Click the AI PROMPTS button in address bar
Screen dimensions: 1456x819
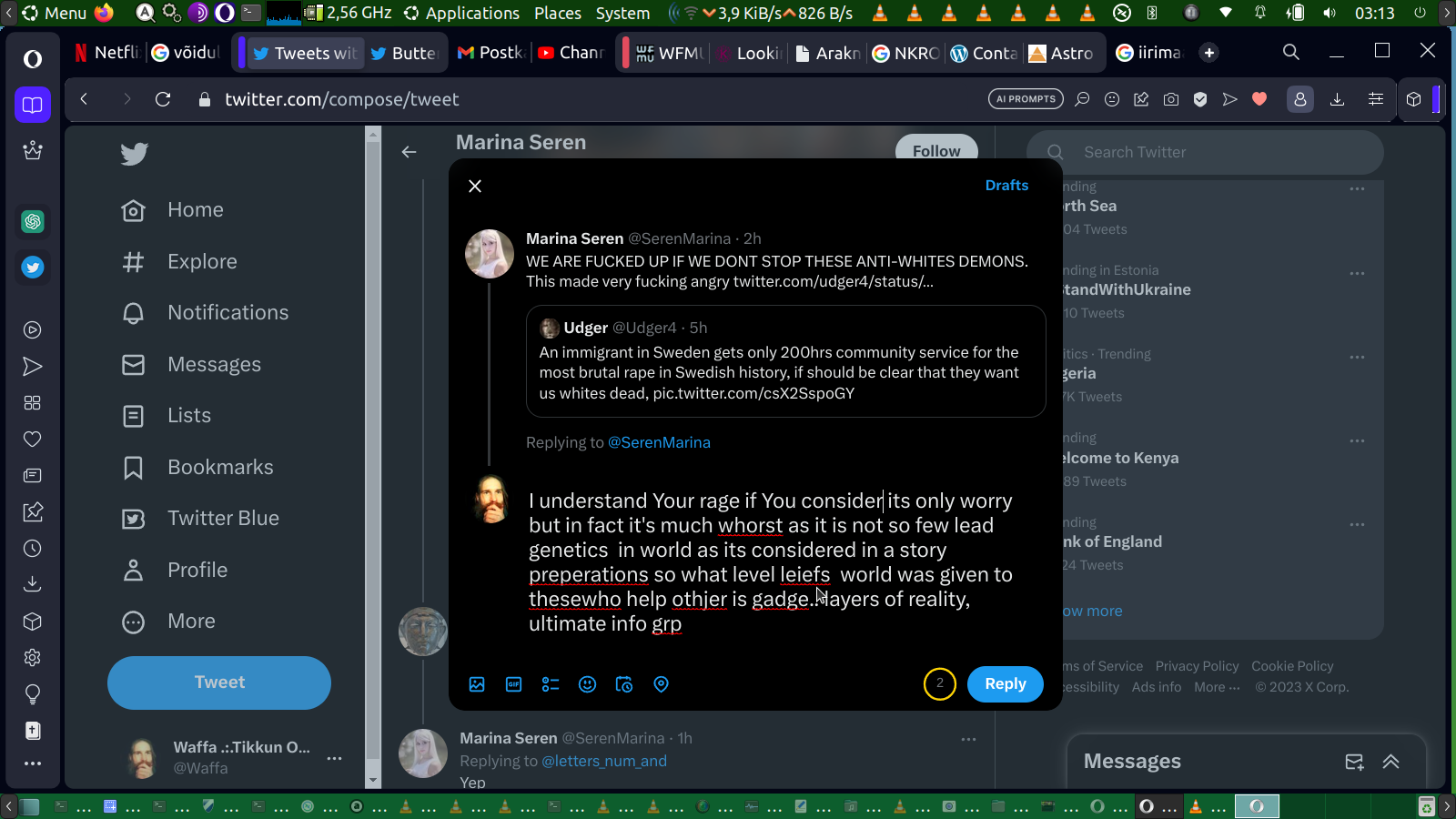pyautogui.click(x=1026, y=99)
